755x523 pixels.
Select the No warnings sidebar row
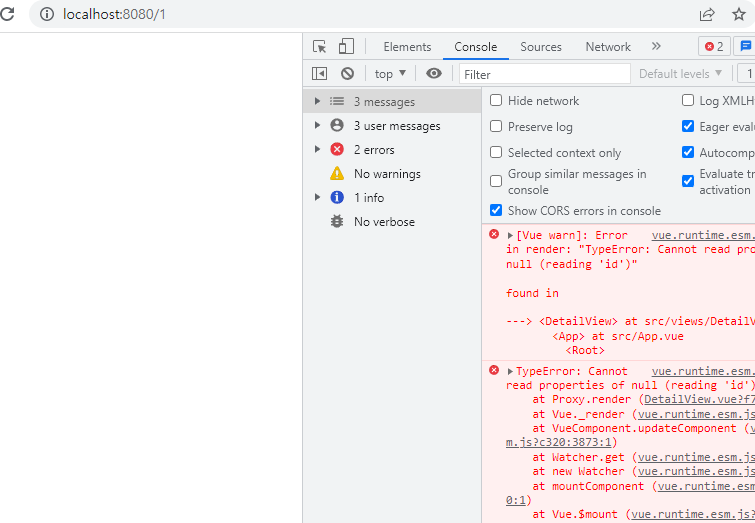click(392, 173)
